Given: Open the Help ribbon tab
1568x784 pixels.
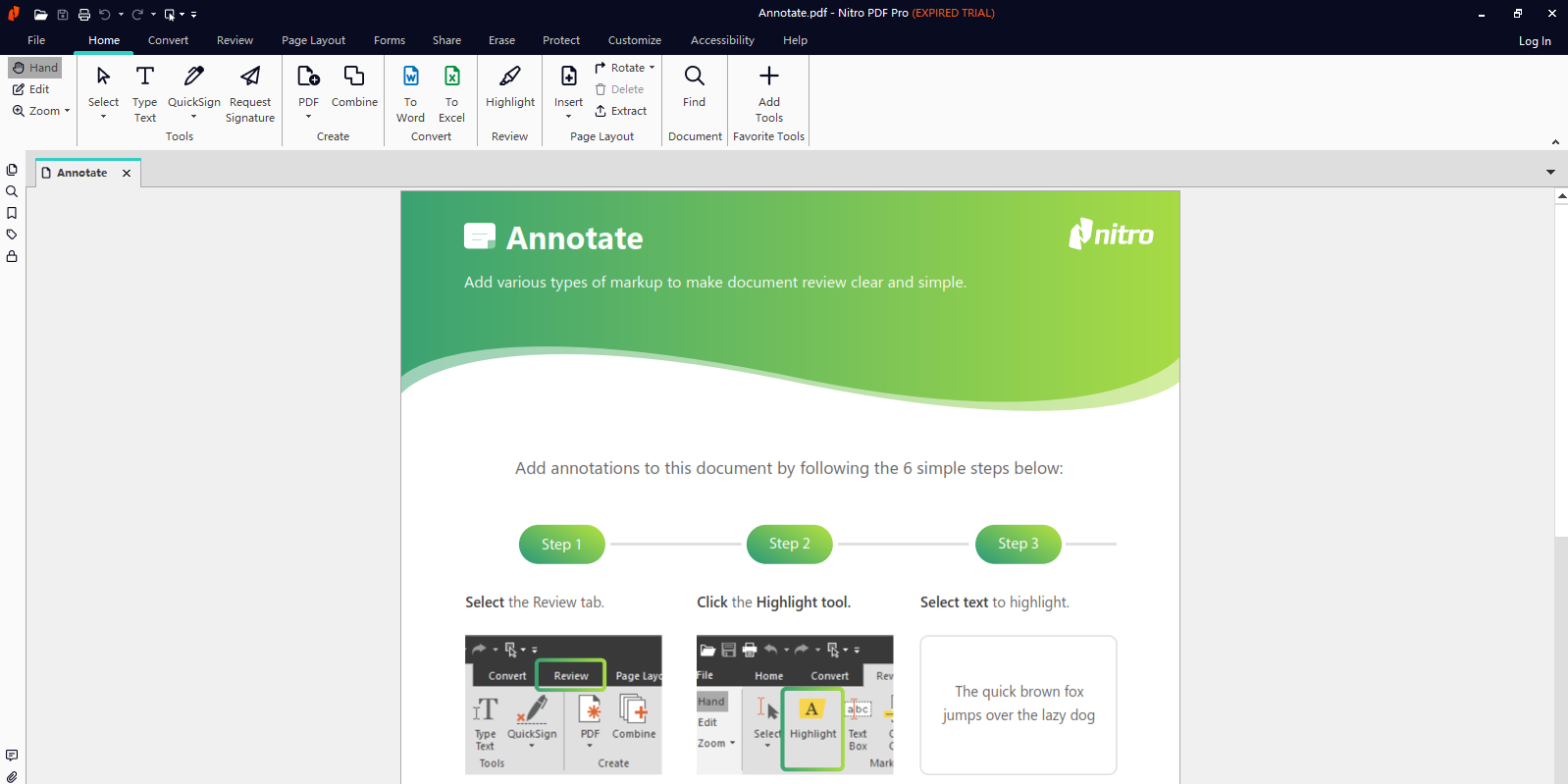Looking at the screenshot, I should coord(795,40).
